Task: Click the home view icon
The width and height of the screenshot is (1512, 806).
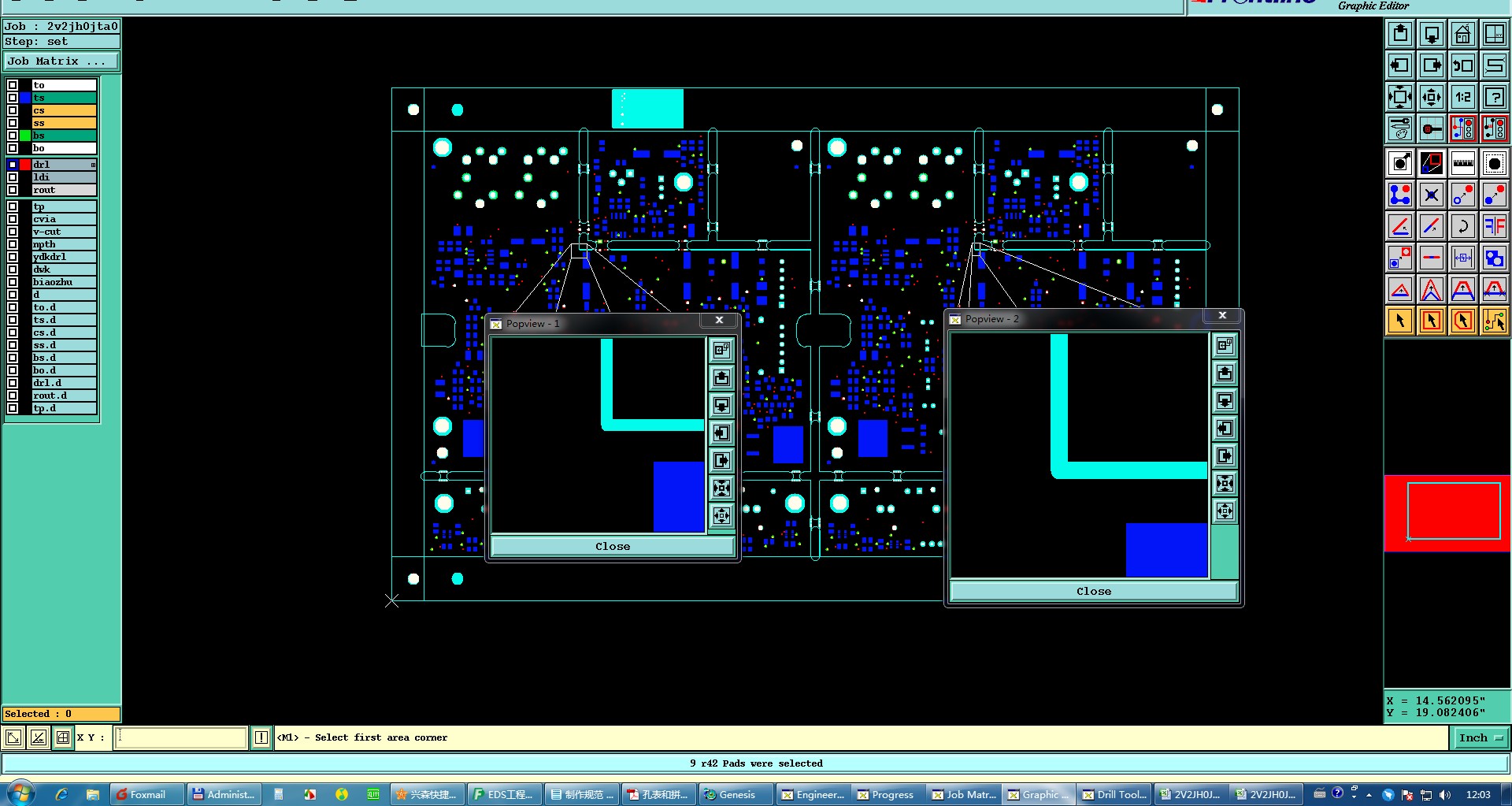Action: coord(1463,34)
